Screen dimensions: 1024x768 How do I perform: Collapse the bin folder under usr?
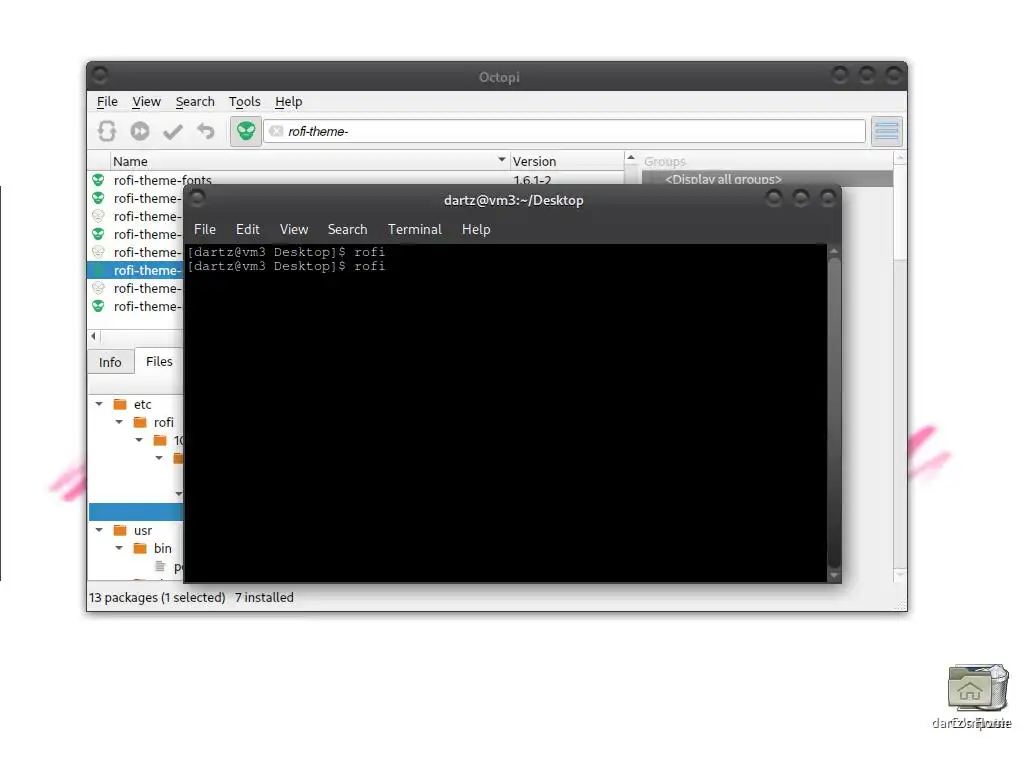point(120,548)
